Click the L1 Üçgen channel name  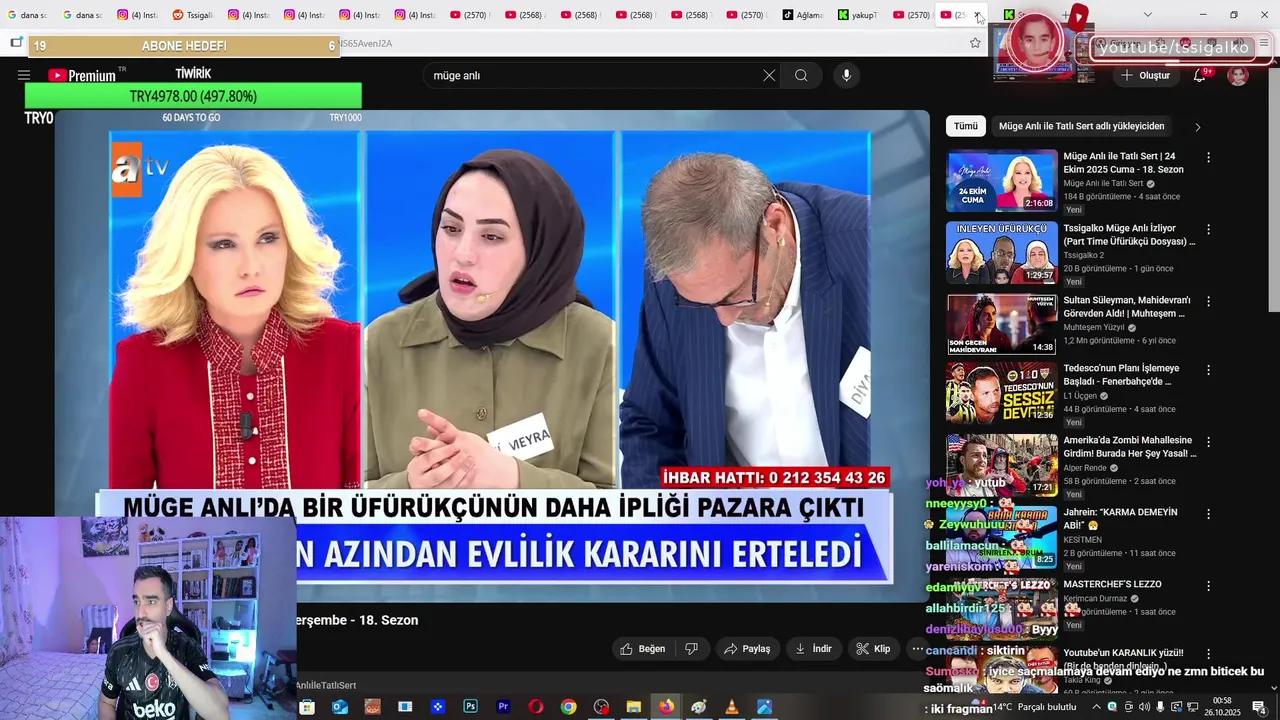(1080, 395)
